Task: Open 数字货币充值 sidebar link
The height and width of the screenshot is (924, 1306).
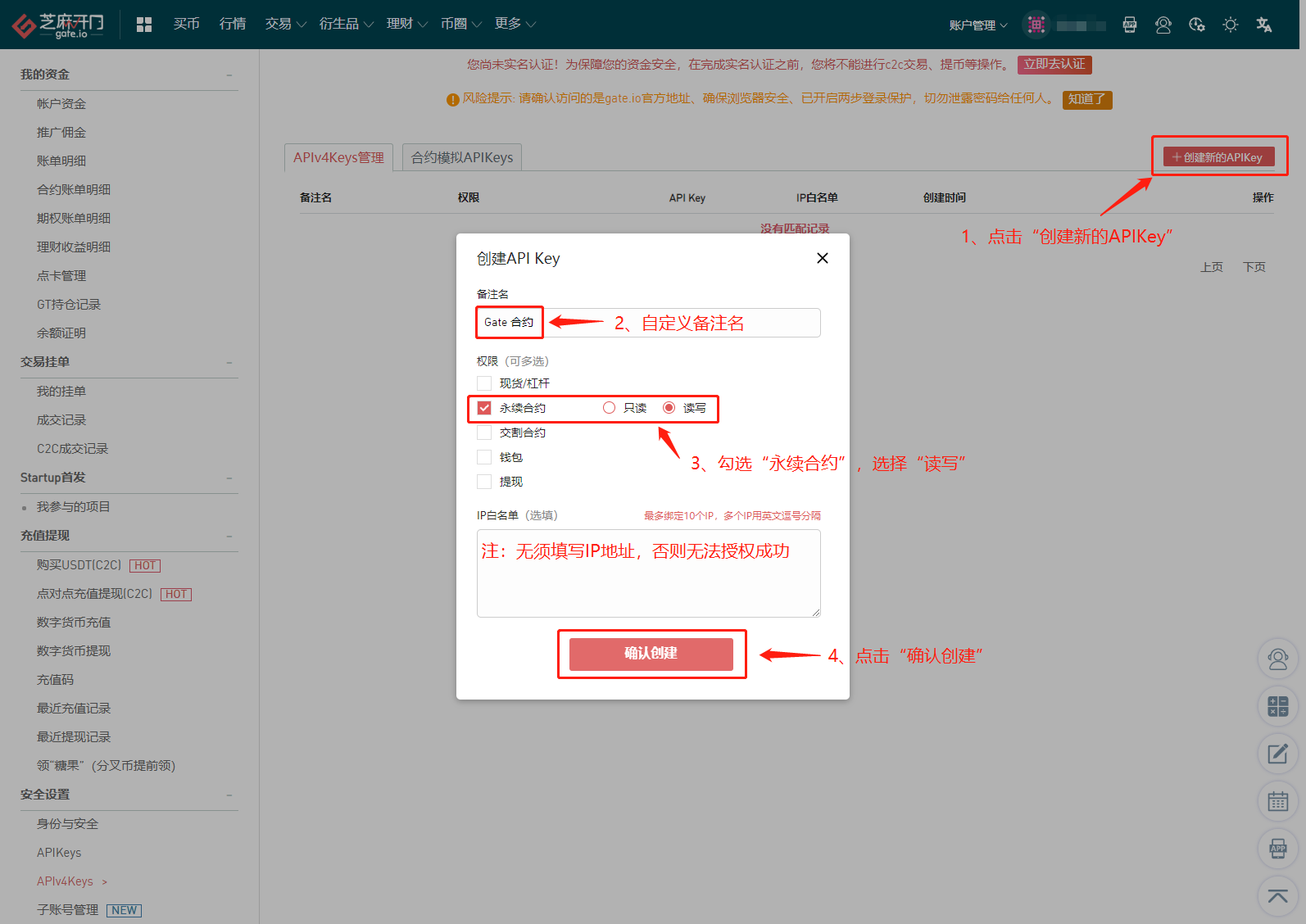Action: point(74,623)
